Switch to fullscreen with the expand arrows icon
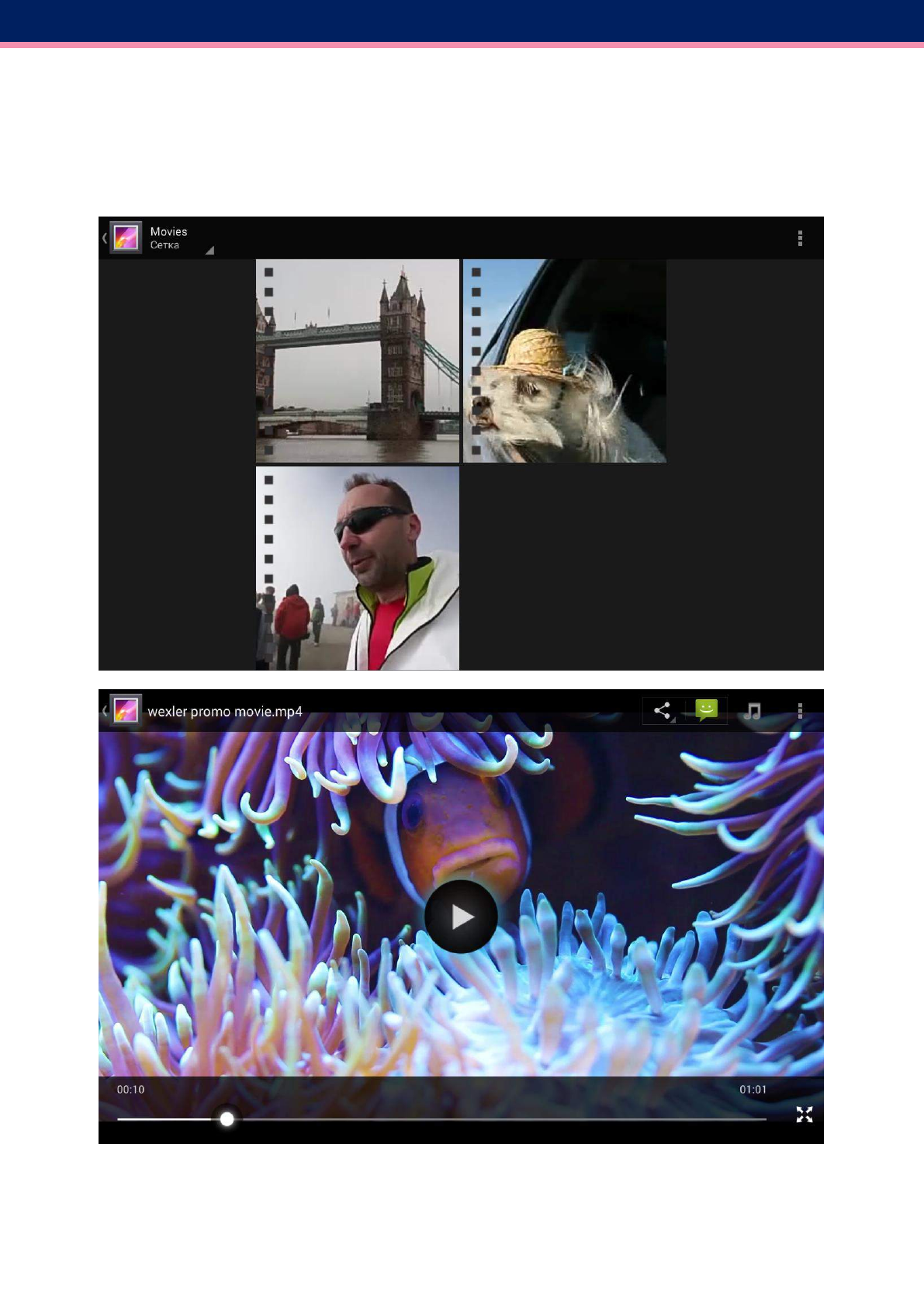Image resolution: width=924 pixels, height=1307 pixels. coord(805,1115)
